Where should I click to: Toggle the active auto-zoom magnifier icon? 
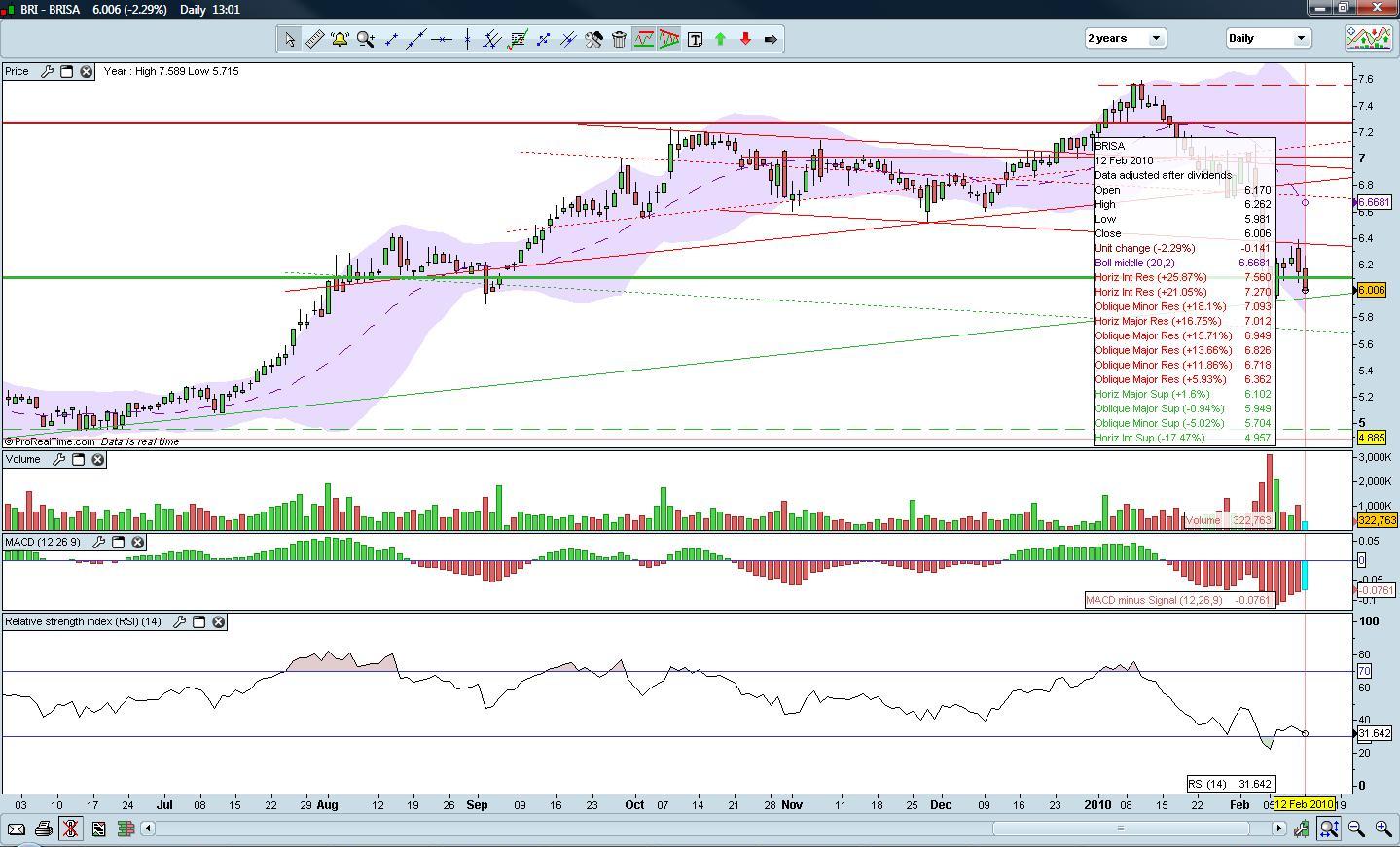click(1329, 829)
